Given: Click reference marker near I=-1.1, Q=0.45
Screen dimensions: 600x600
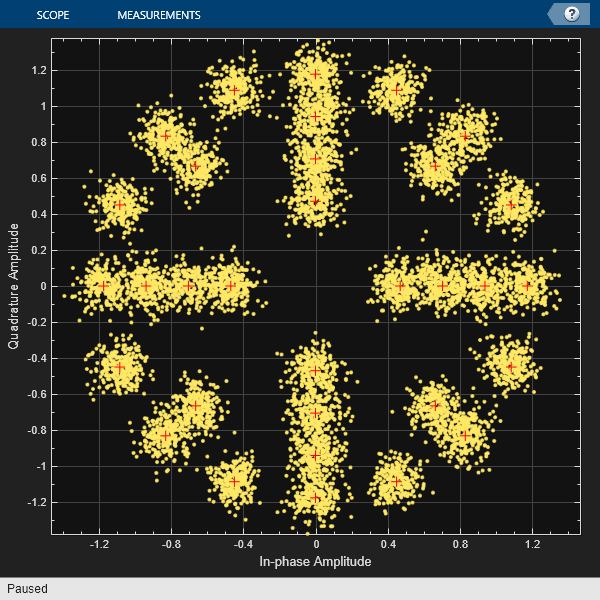Looking at the screenshot, I should pos(120,205).
